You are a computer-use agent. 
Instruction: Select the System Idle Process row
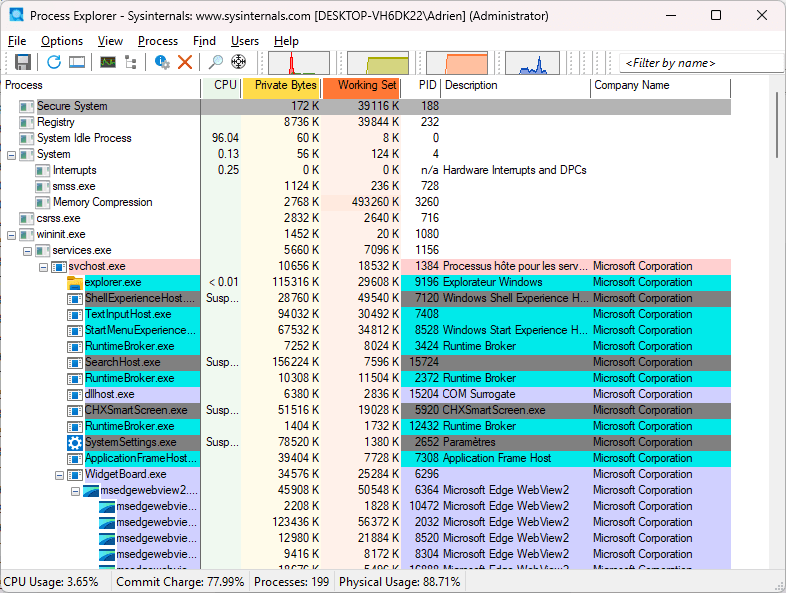click(x=365, y=138)
